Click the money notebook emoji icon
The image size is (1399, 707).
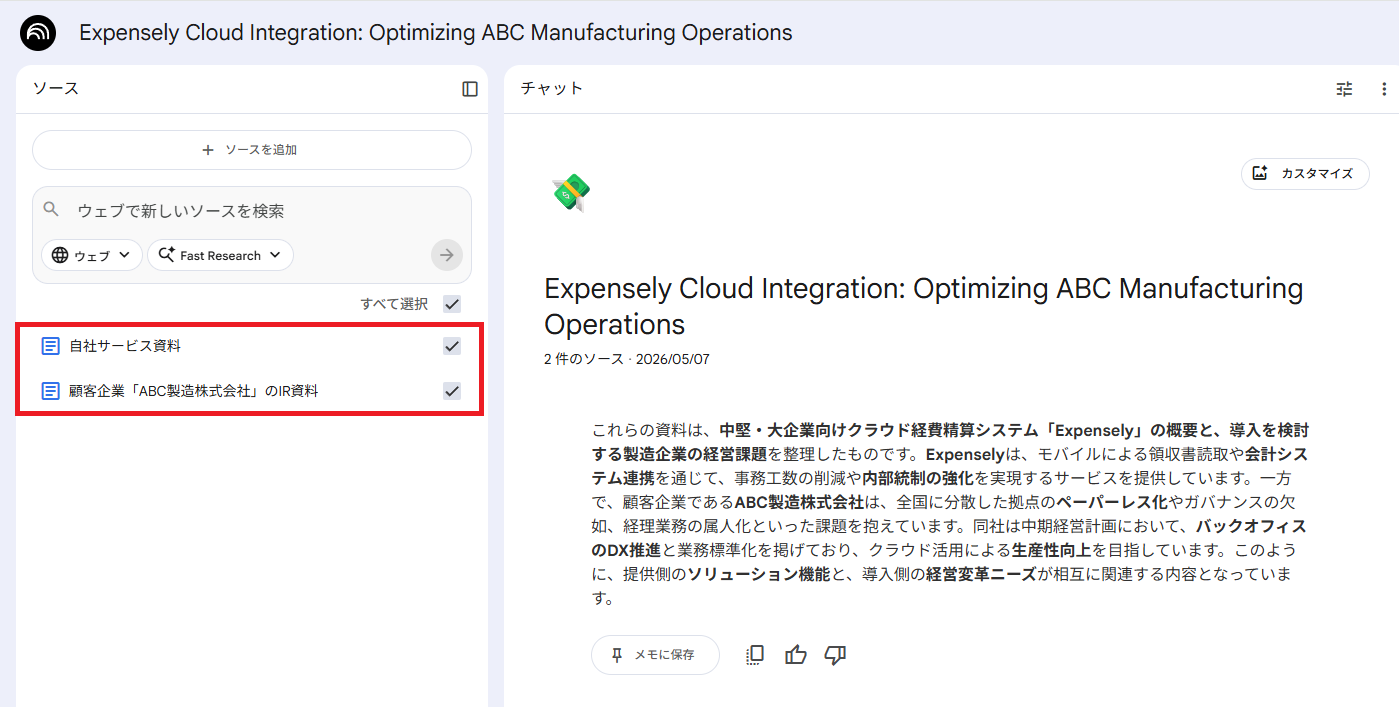[571, 192]
